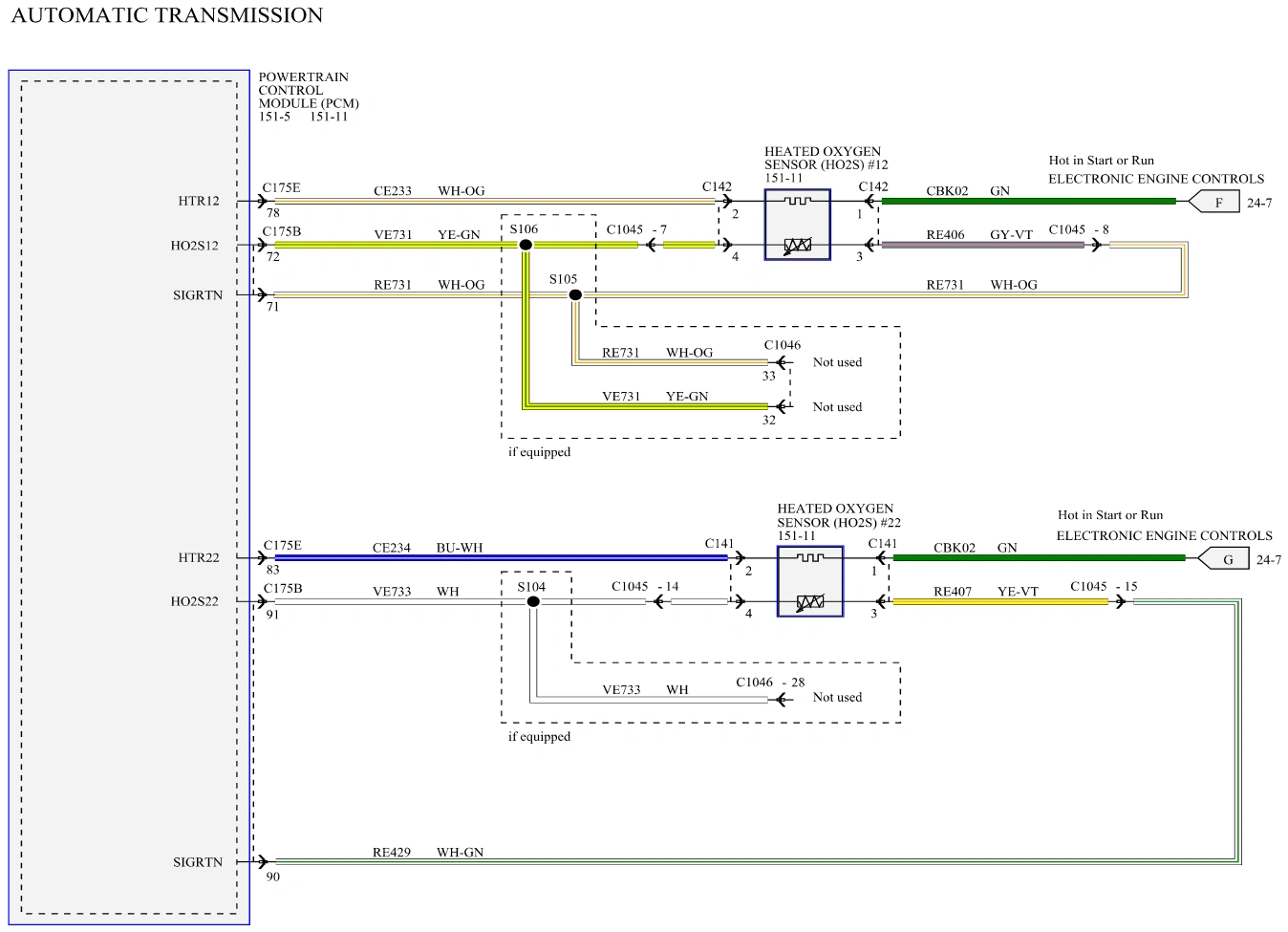1288x932 pixels.
Task: Click the C1045 - 14 connector label
Action: 645,587
